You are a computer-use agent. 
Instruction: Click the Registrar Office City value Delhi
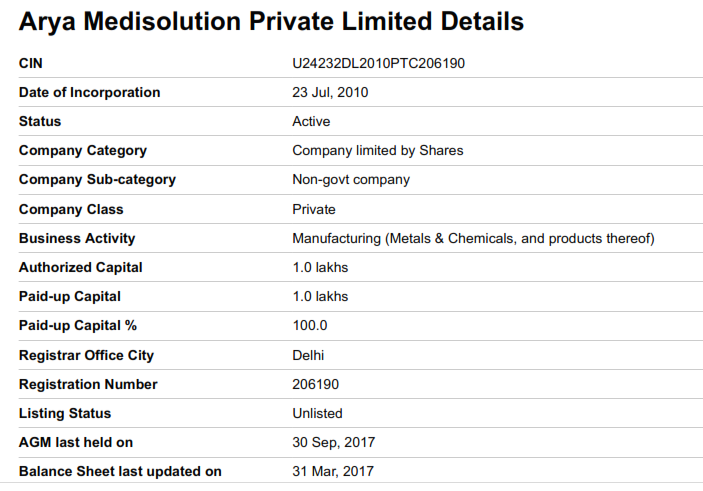pyautogui.click(x=308, y=356)
